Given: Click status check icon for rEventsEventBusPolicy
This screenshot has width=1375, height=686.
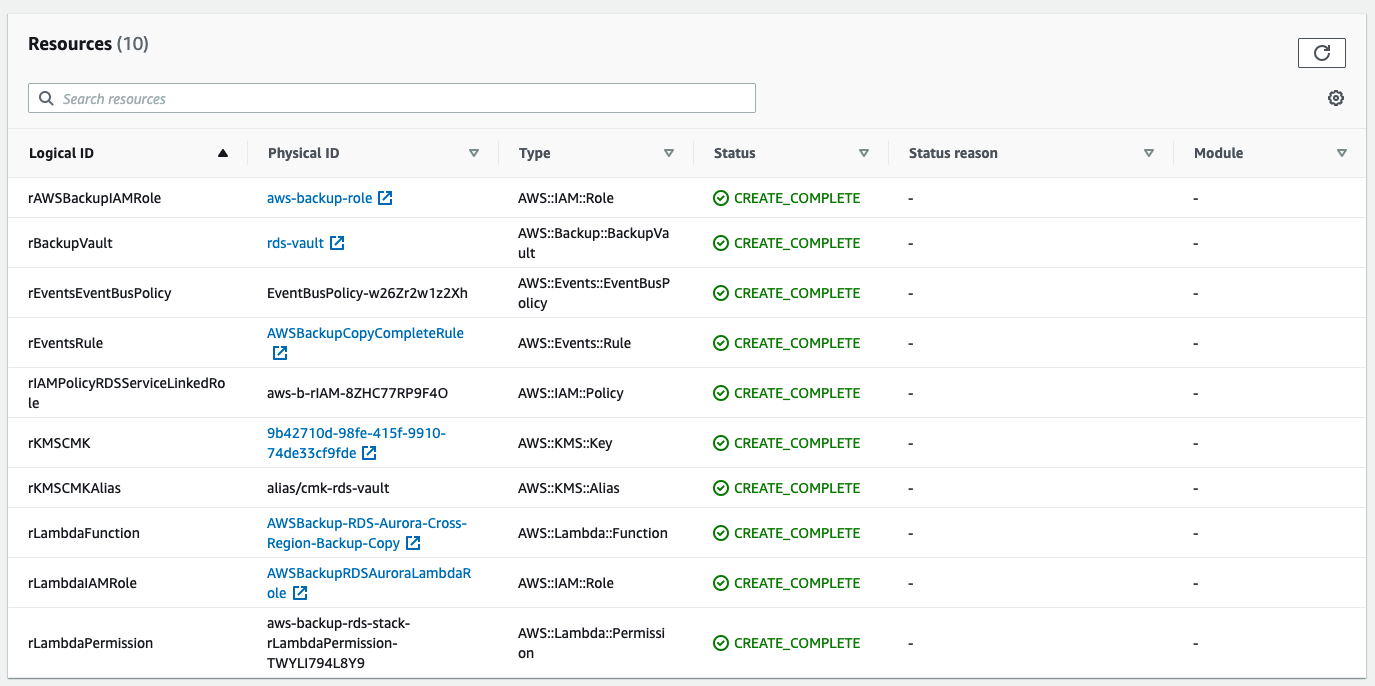Looking at the screenshot, I should (721, 293).
